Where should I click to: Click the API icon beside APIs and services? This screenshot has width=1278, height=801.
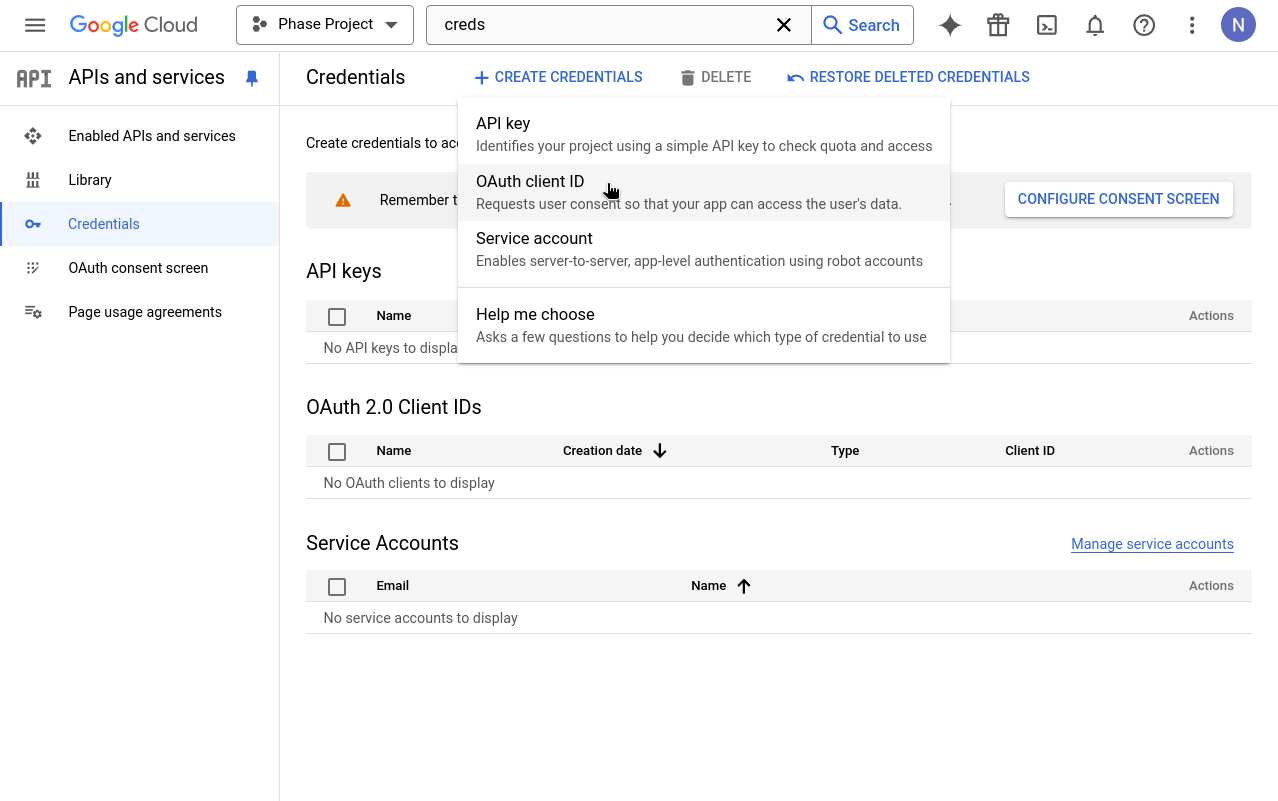tap(34, 78)
